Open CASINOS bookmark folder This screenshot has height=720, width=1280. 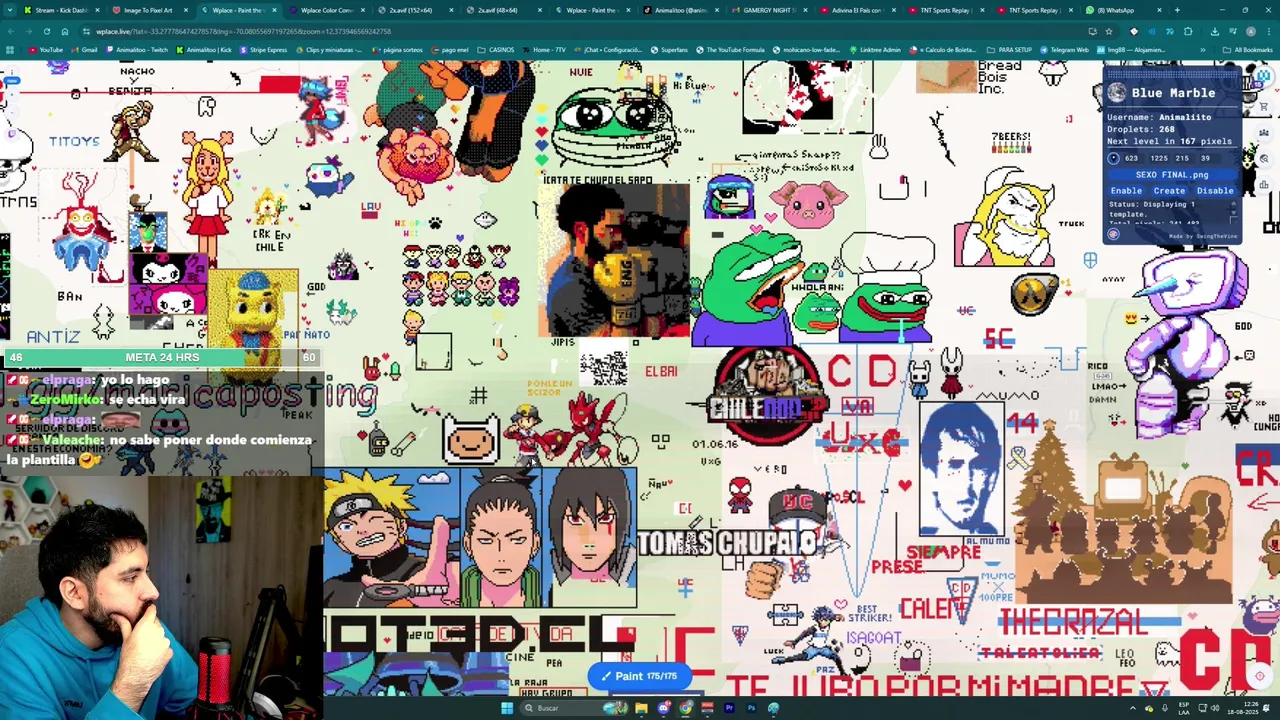496,49
